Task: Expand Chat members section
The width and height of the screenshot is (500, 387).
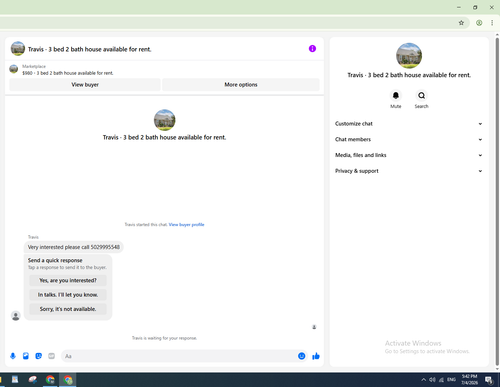Action: click(x=409, y=139)
